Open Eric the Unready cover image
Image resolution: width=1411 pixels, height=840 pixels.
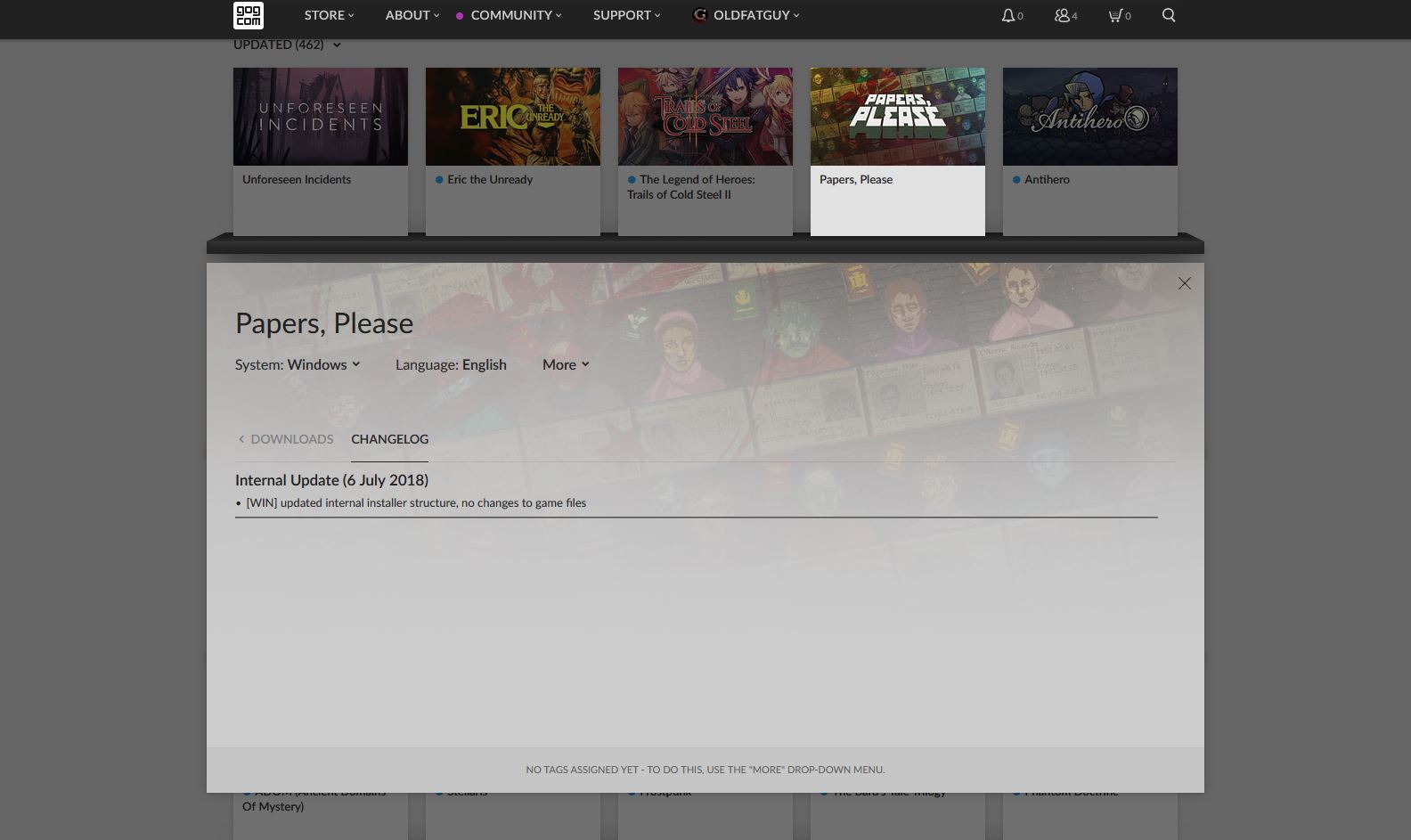[513, 117]
